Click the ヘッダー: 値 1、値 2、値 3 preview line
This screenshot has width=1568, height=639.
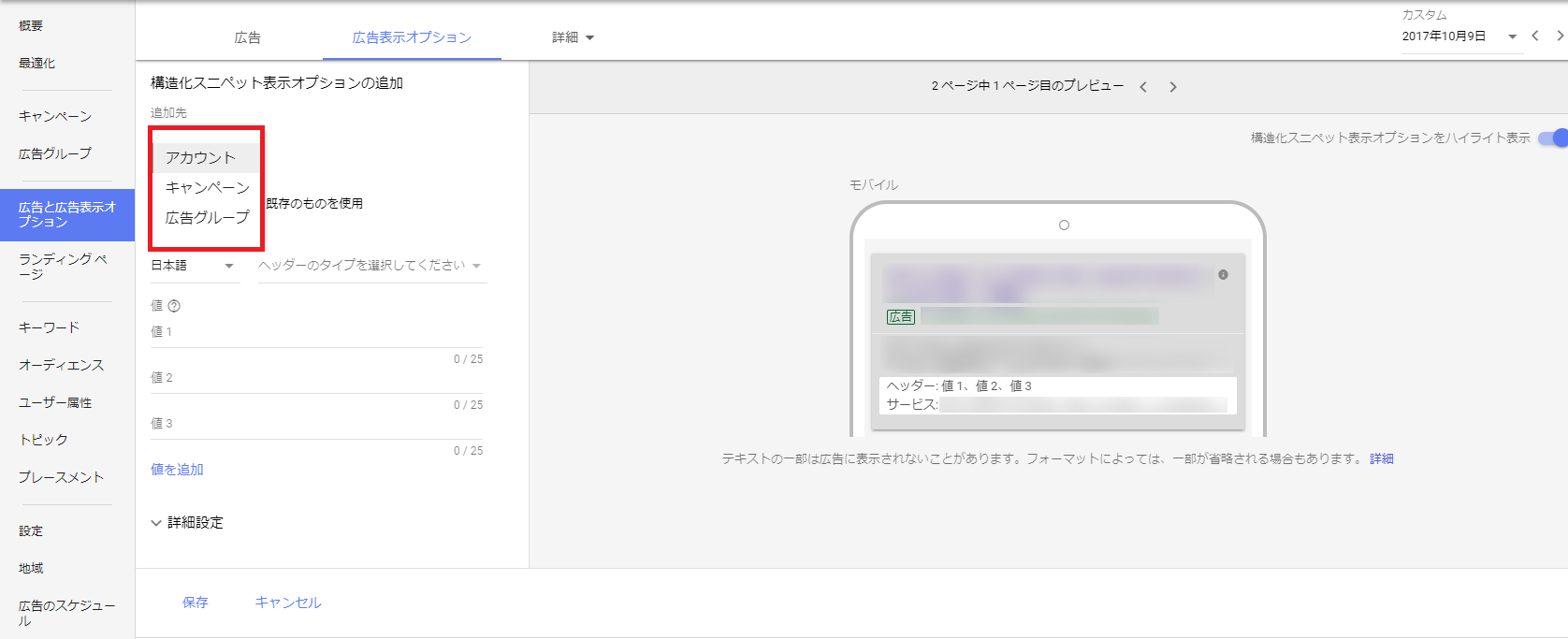(959, 385)
